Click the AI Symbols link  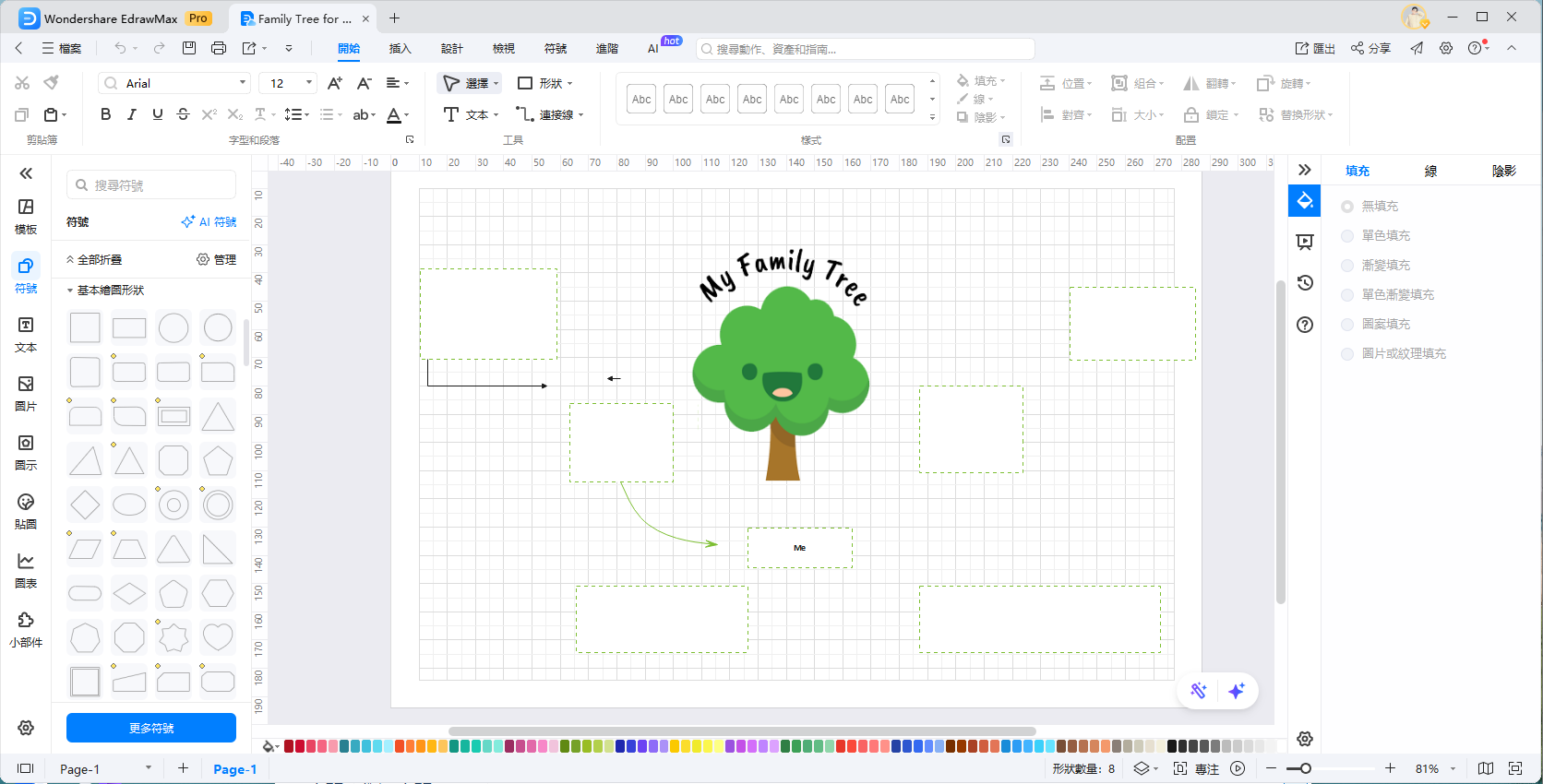coord(209,222)
